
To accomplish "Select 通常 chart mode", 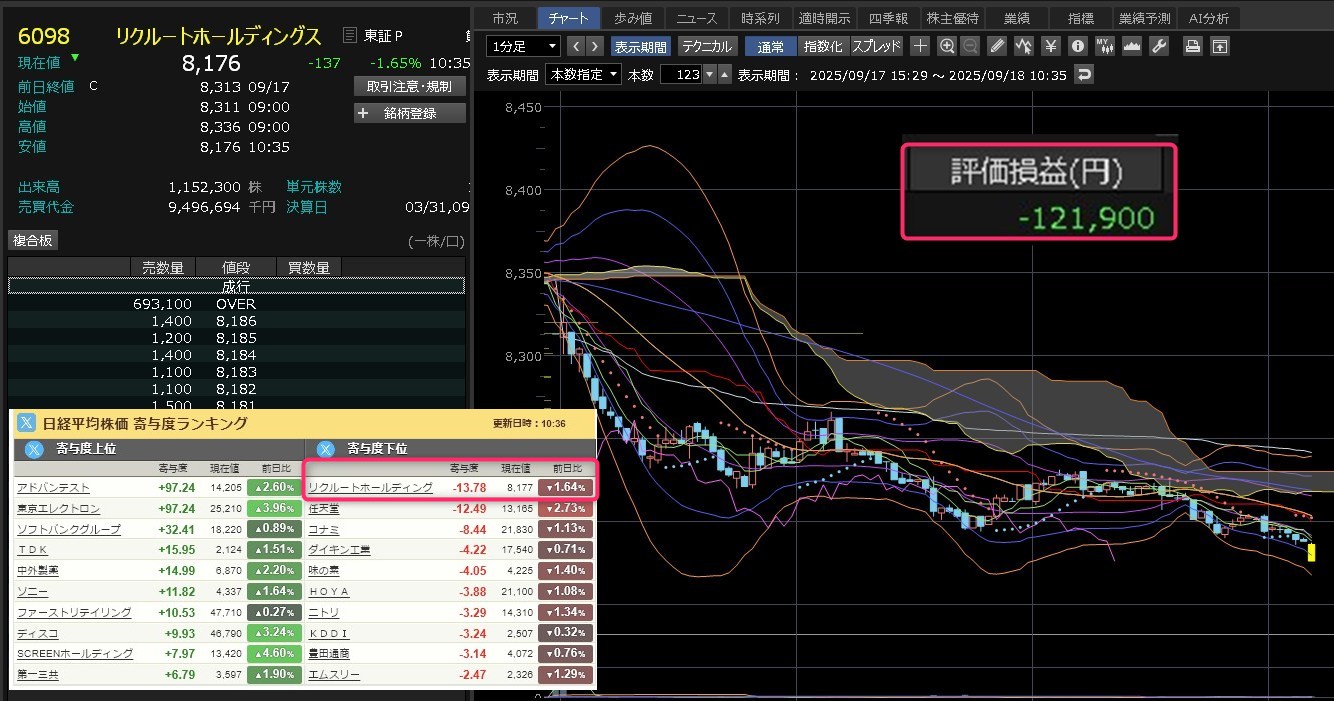I will [x=771, y=46].
